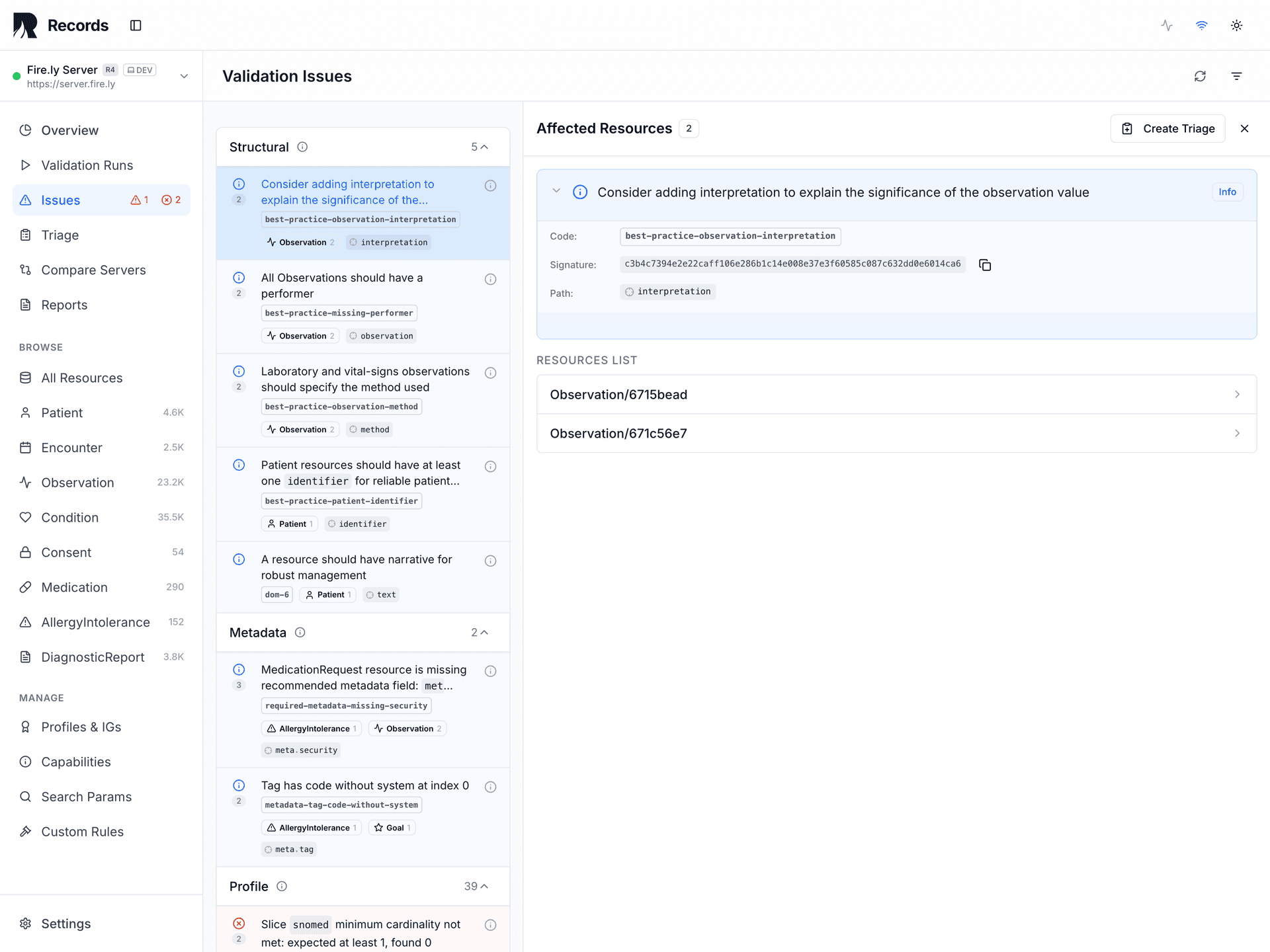This screenshot has height=952, width=1270.
Task: Expand the Fire.ly Server selector
Action: click(x=184, y=76)
